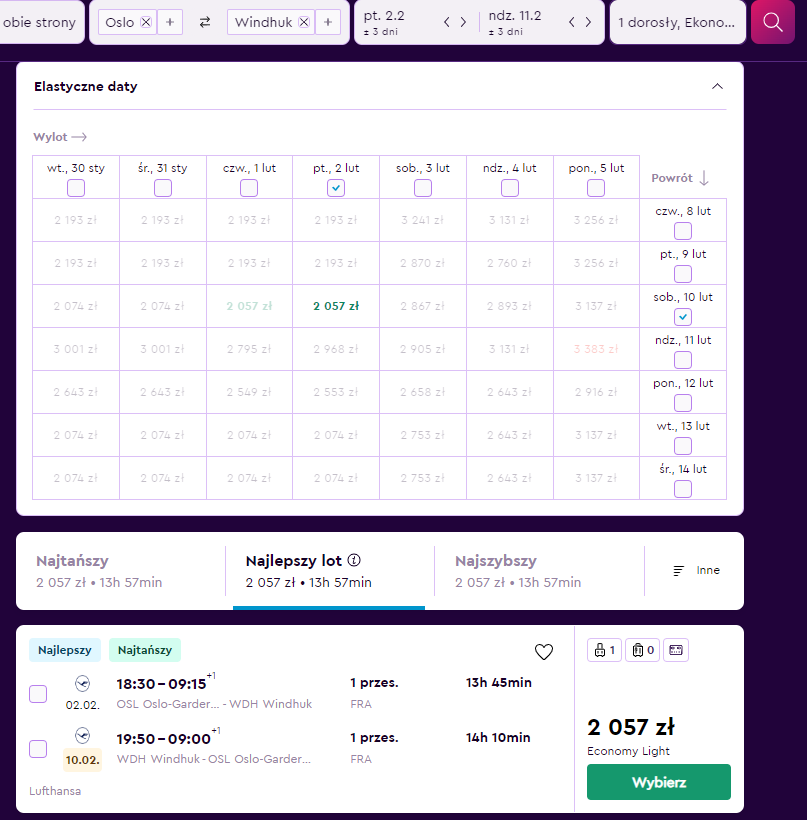Add another origin with the plus next to Oslo

(x=170, y=22)
